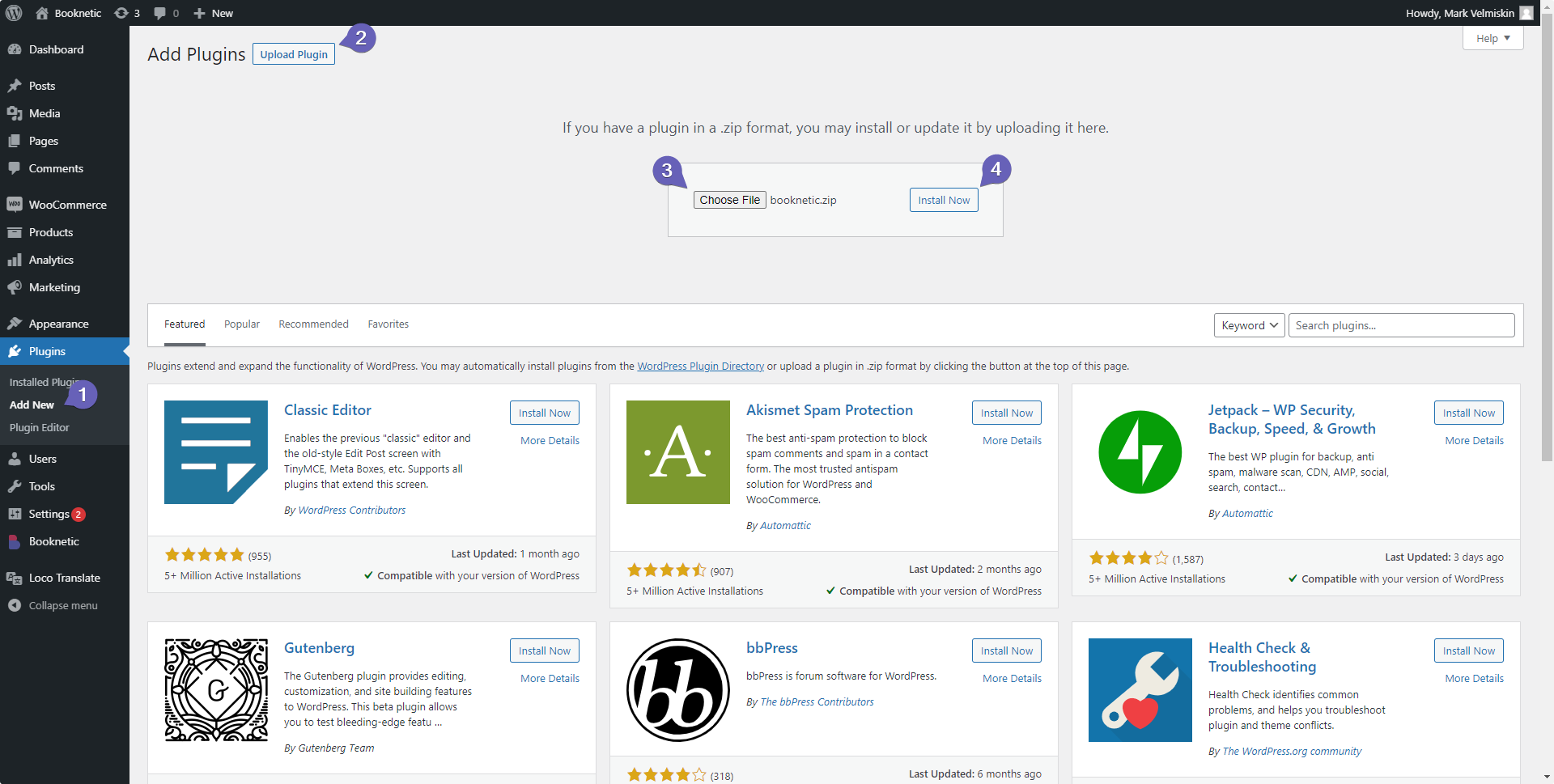
Task: Click the Products box icon in sidebar
Action: (x=15, y=232)
